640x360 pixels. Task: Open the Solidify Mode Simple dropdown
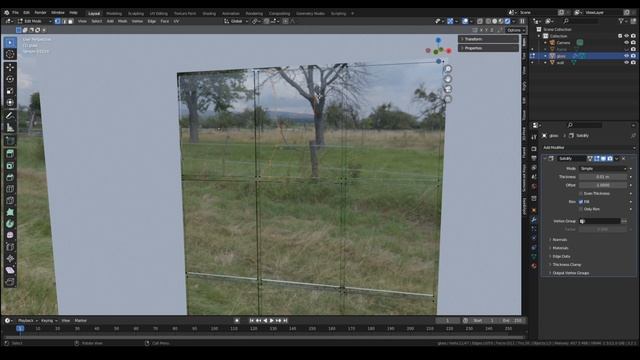[603, 169]
